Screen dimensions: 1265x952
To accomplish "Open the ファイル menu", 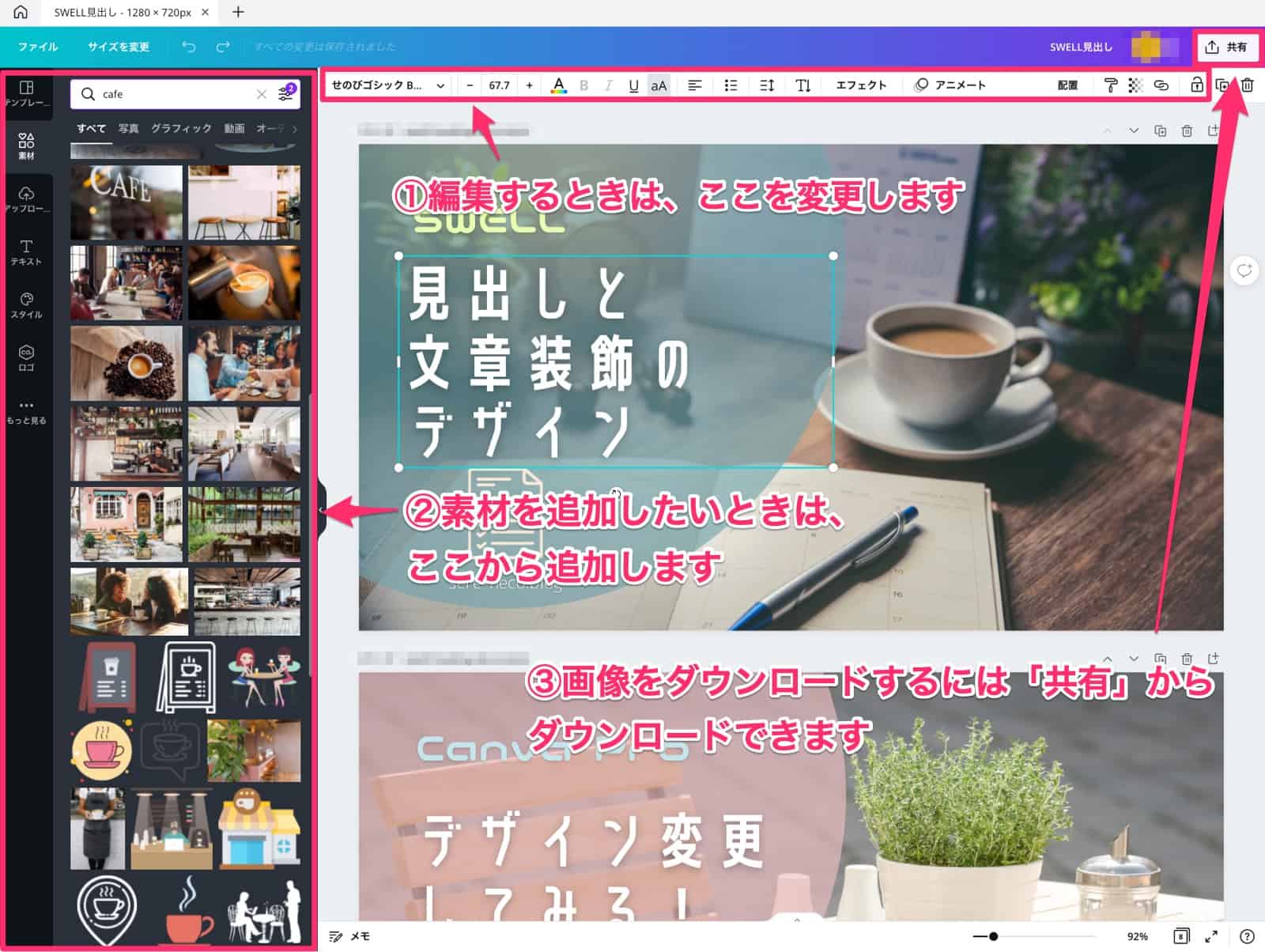I will click(x=38, y=47).
